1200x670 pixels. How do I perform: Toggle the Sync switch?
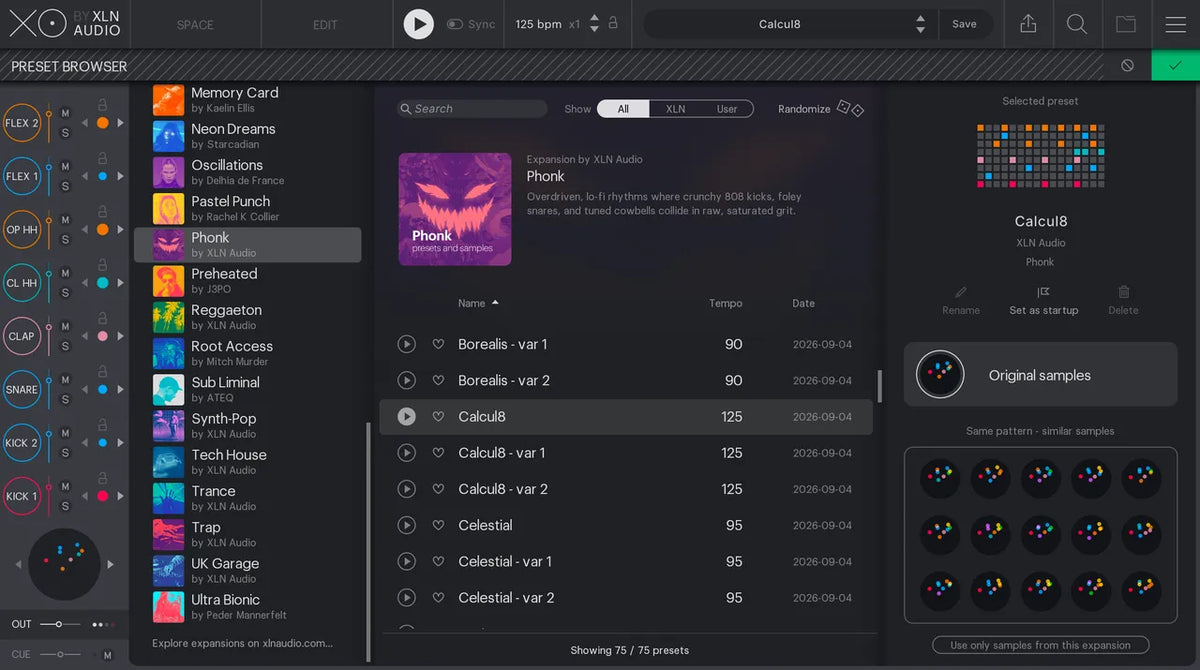455,24
